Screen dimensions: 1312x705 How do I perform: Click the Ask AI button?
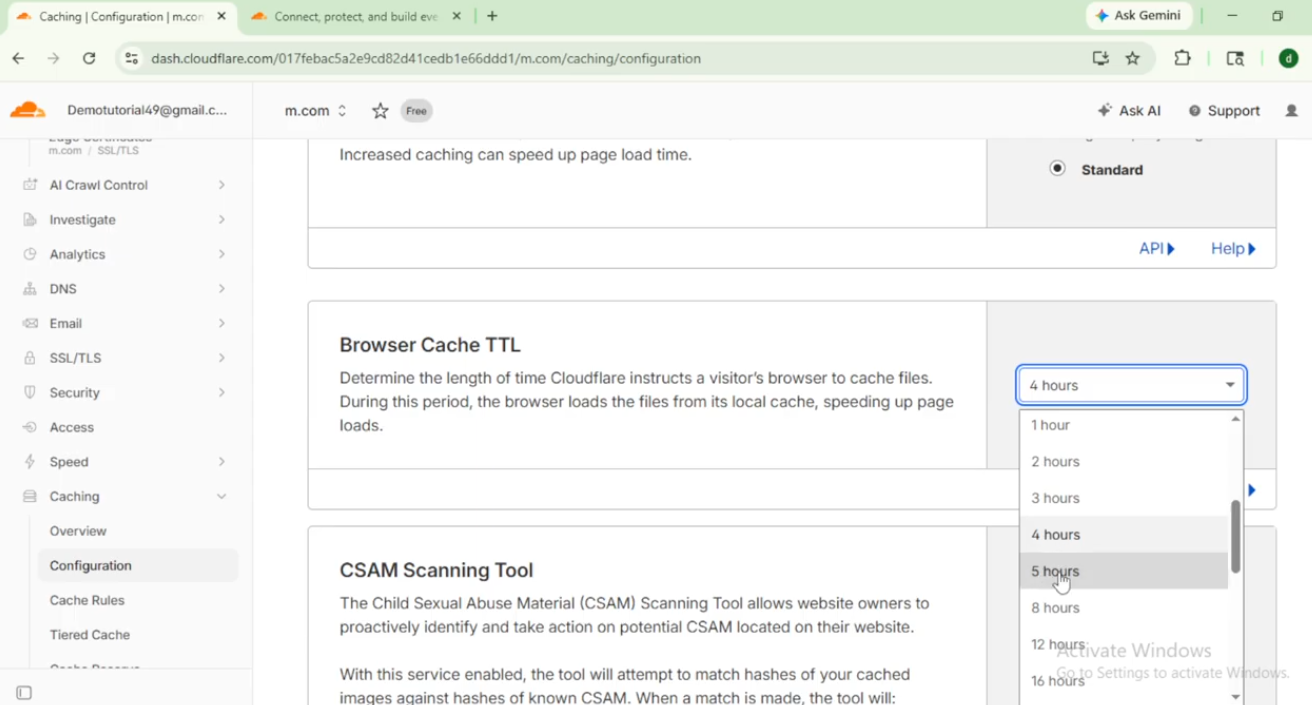1129,111
